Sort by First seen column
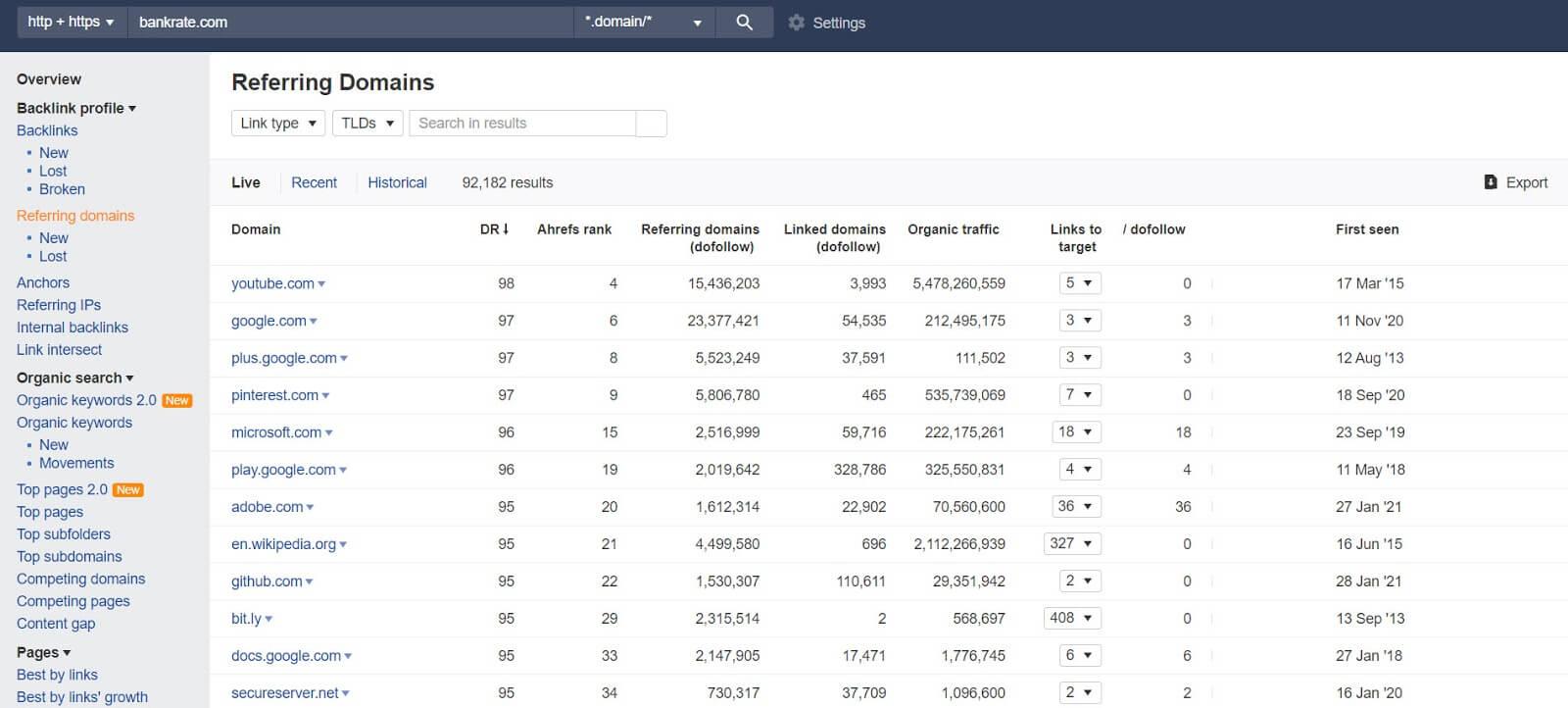The height and width of the screenshot is (708, 1568). pyautogui.click(x=1367, y=229)
